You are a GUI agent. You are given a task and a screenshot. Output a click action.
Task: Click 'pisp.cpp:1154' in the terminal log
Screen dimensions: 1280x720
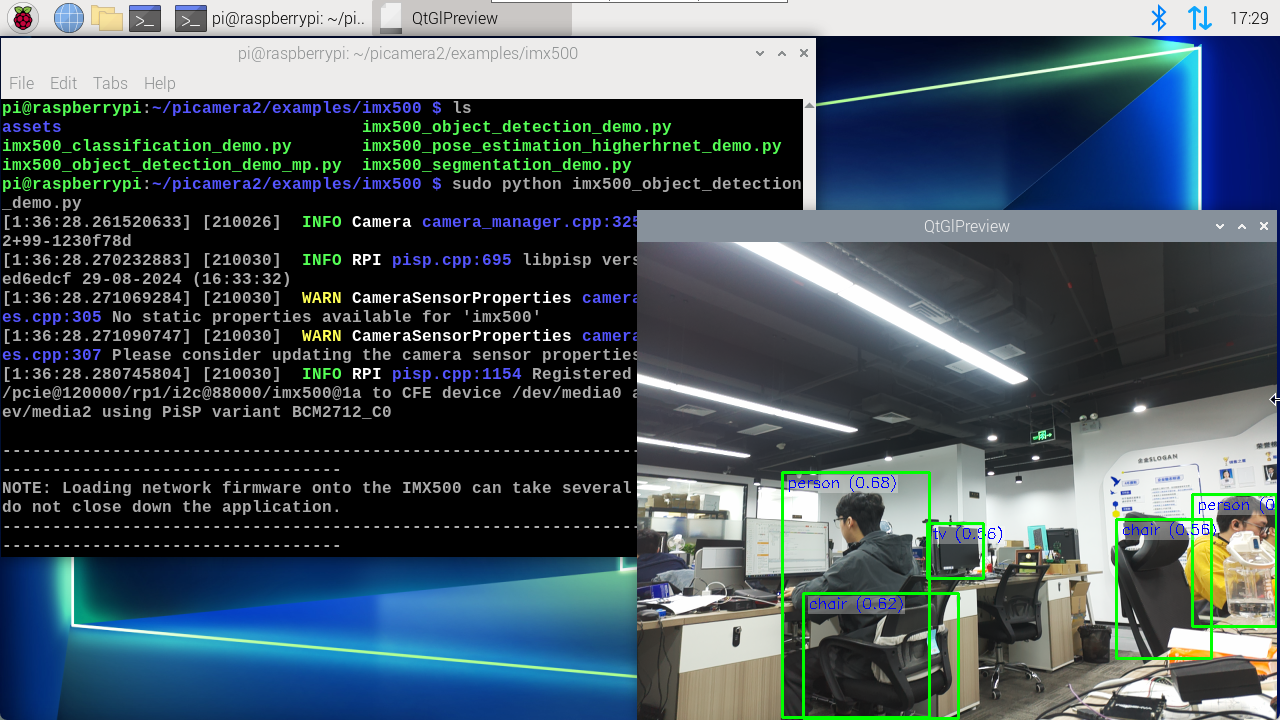click(x=457, y=374)
